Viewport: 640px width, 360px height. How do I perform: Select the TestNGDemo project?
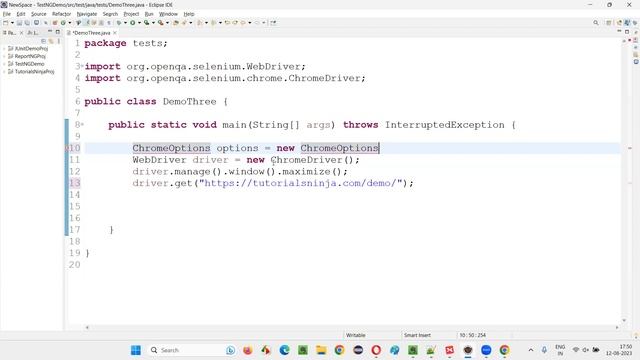click(x=29, y=64)
